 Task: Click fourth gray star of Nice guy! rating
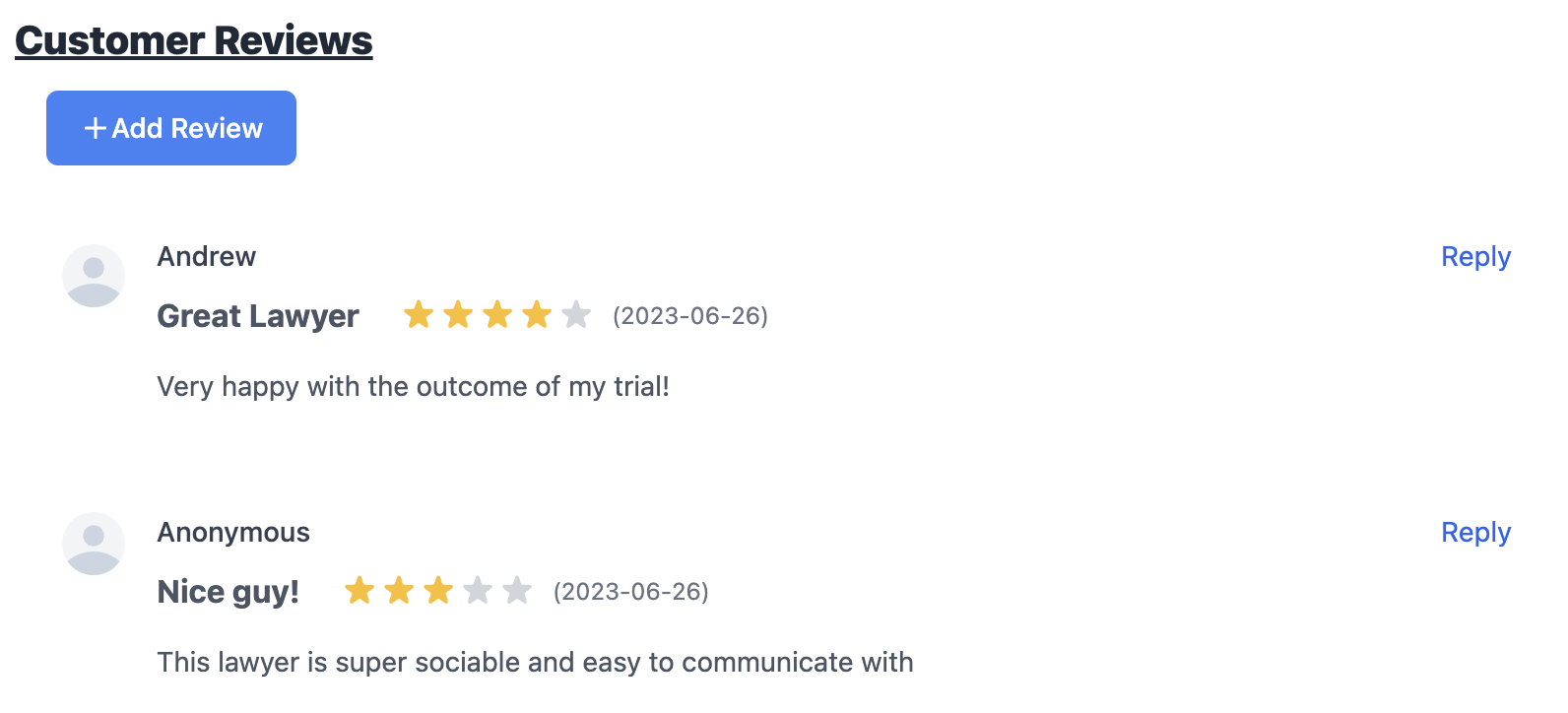pyautogui.click(x=478, y=591)
